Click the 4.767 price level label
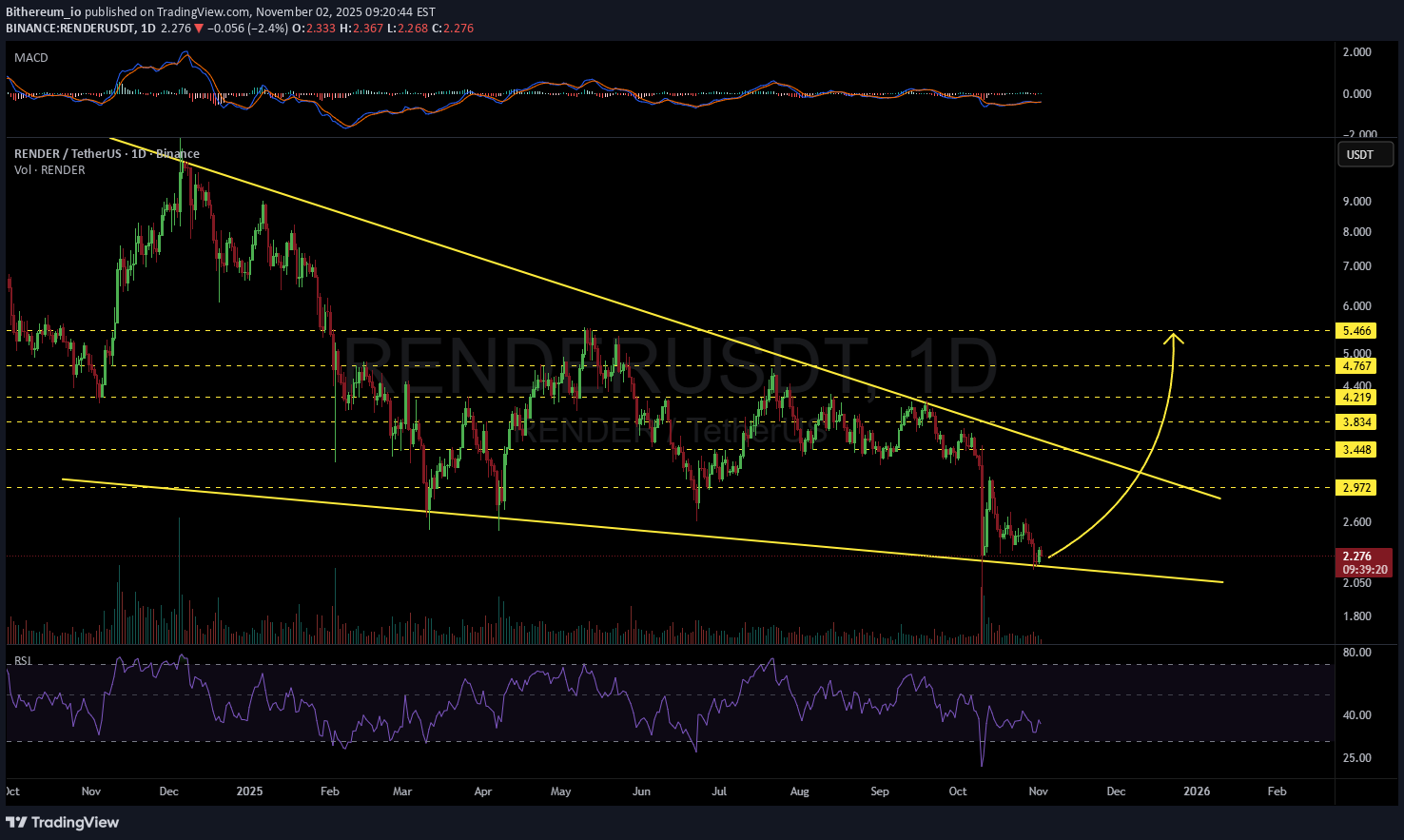The height and width of the screenshot is (840, 1404). tap(1356, 365)
